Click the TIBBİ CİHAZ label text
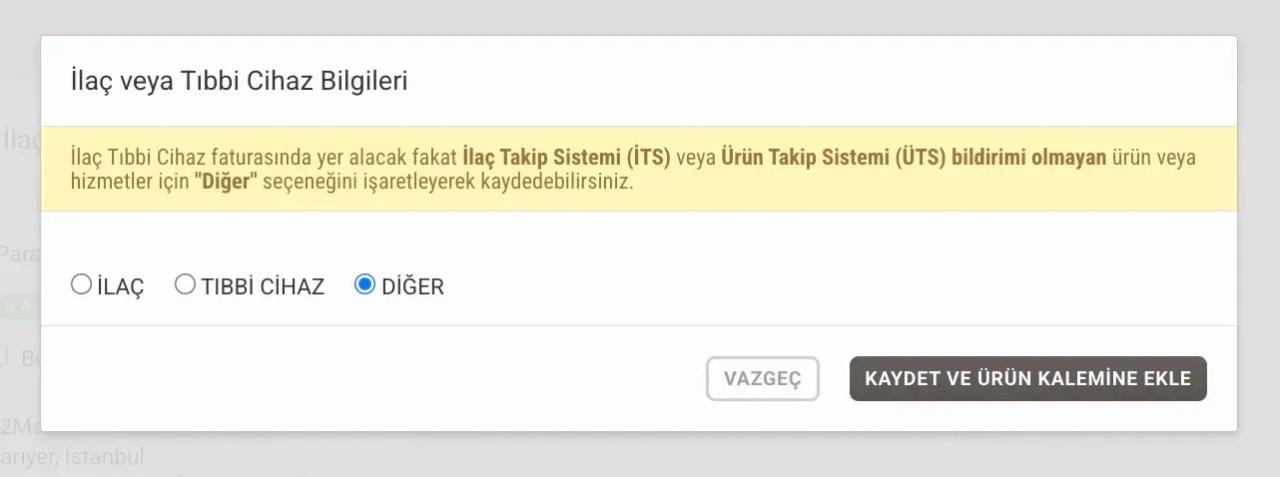This screenshot has height=477, width=1280. click(263, 287)
